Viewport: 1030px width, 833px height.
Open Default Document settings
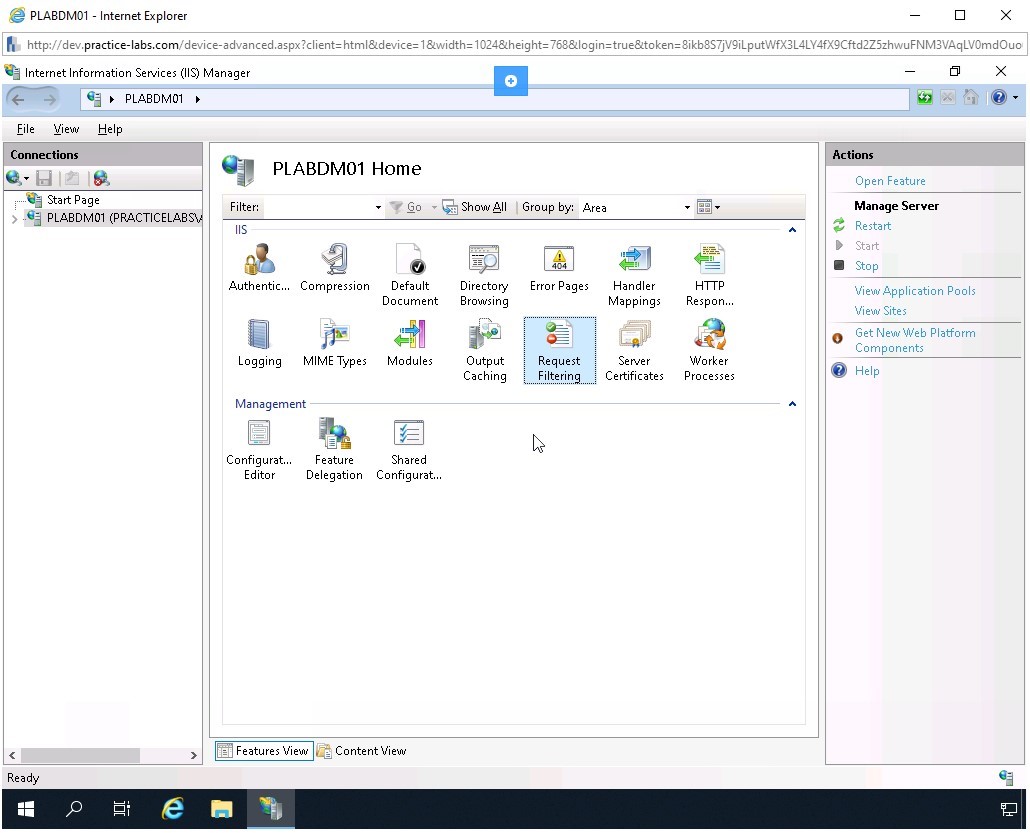point(410,265)
